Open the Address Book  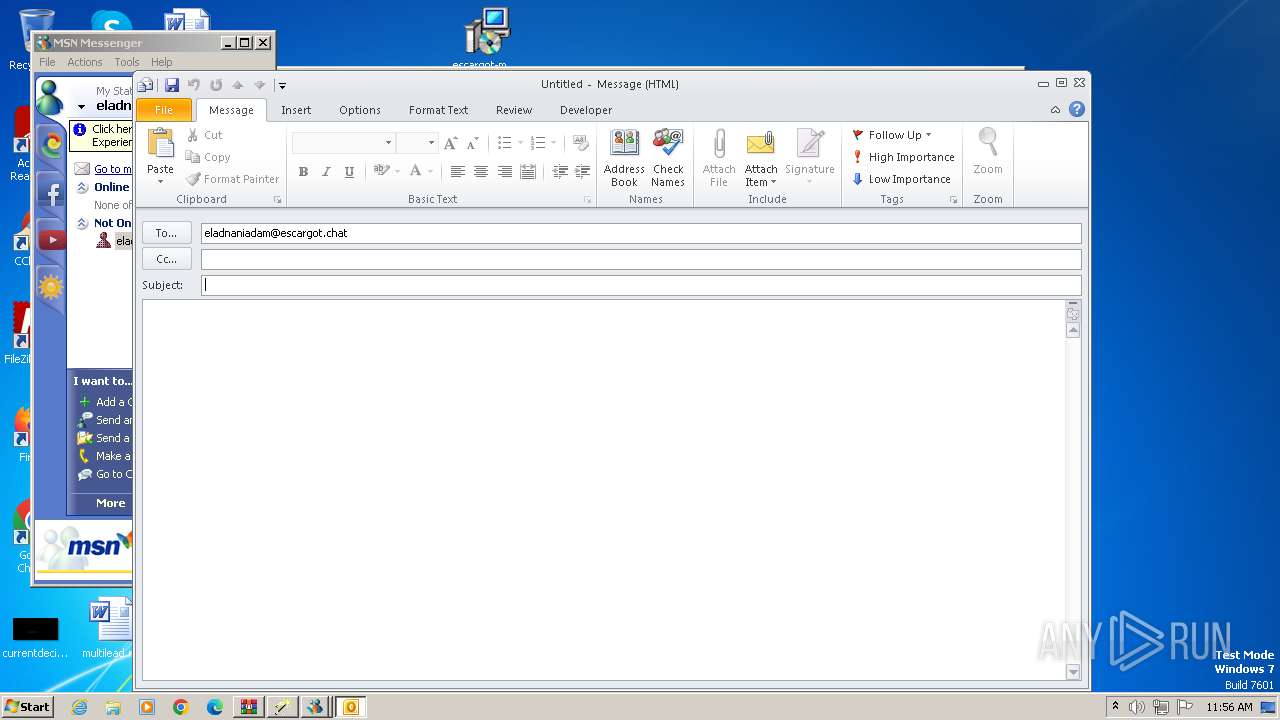coord(624,157)
